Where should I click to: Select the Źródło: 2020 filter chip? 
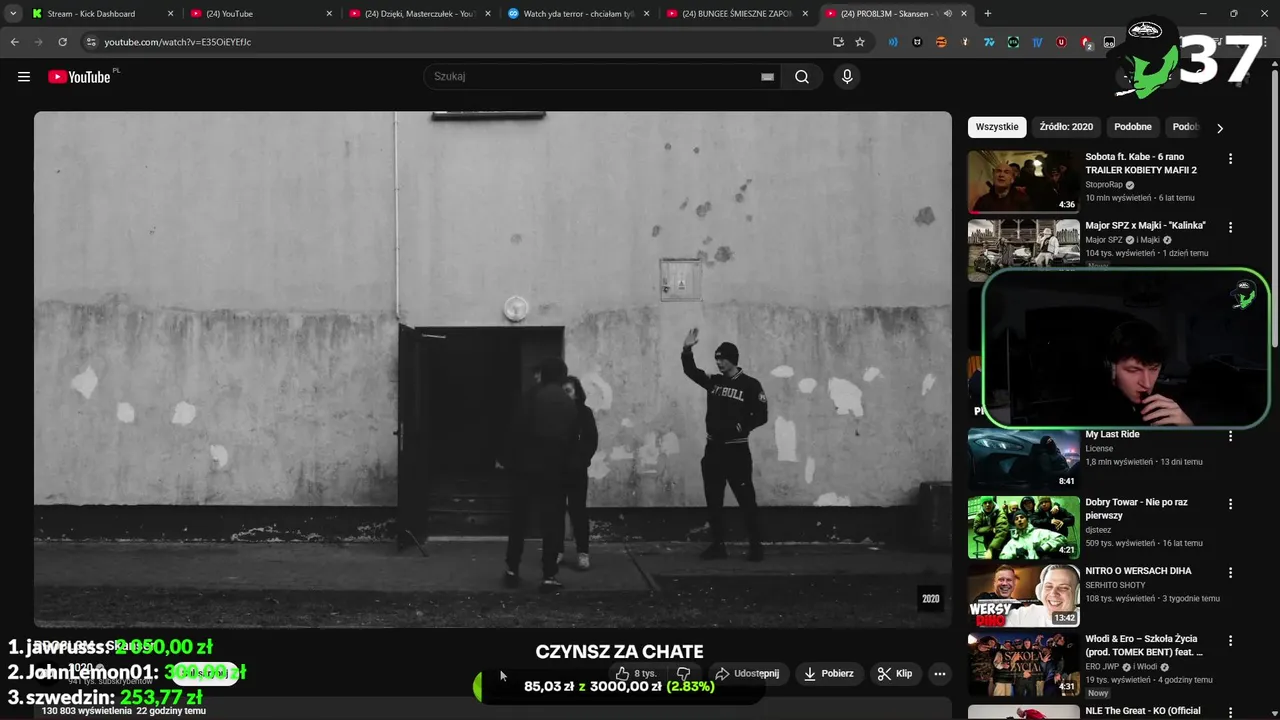[1066, 127]
